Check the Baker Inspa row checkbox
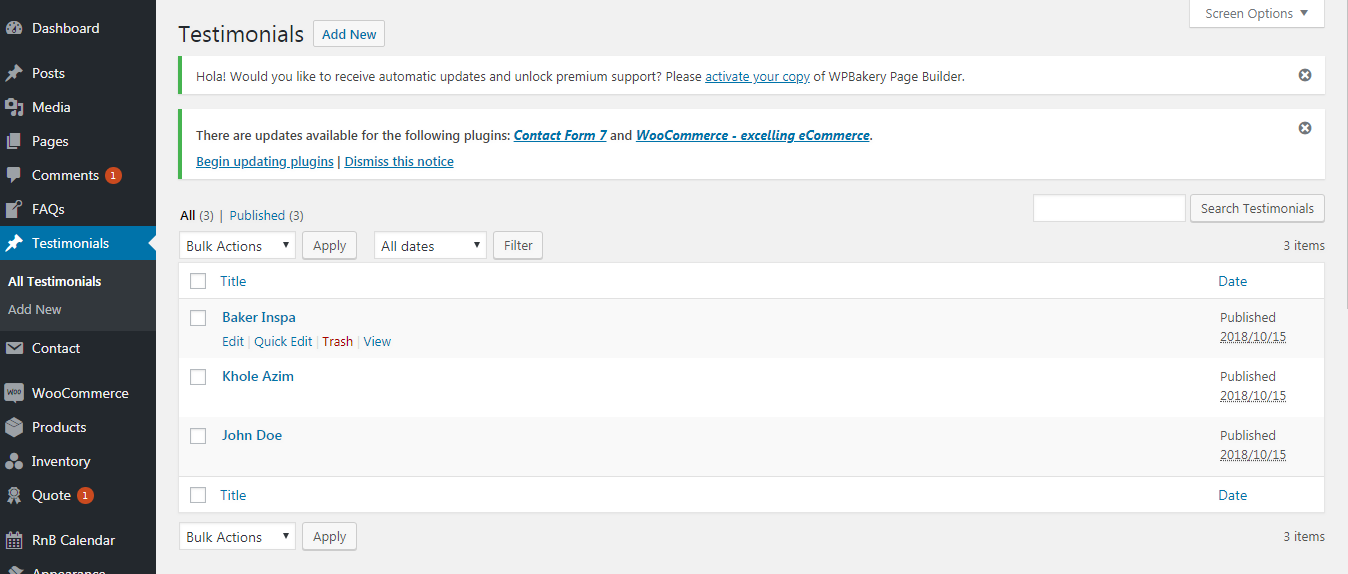The image size is (1348, 574). coord(198,318)
